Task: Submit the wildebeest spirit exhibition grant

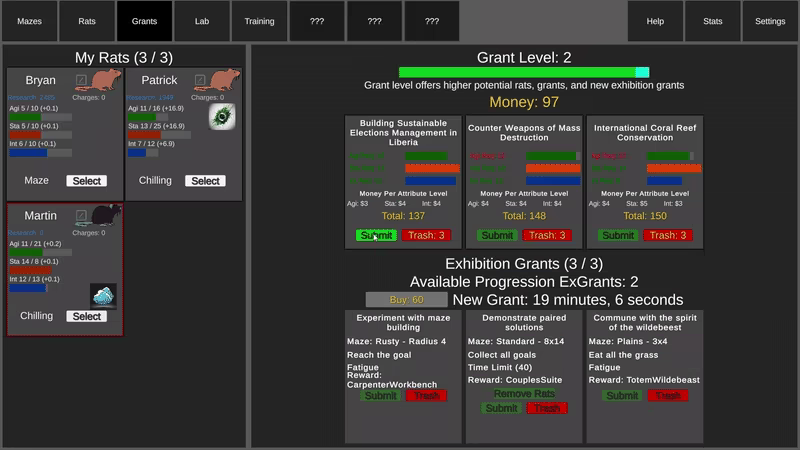Action: point(622,395)
